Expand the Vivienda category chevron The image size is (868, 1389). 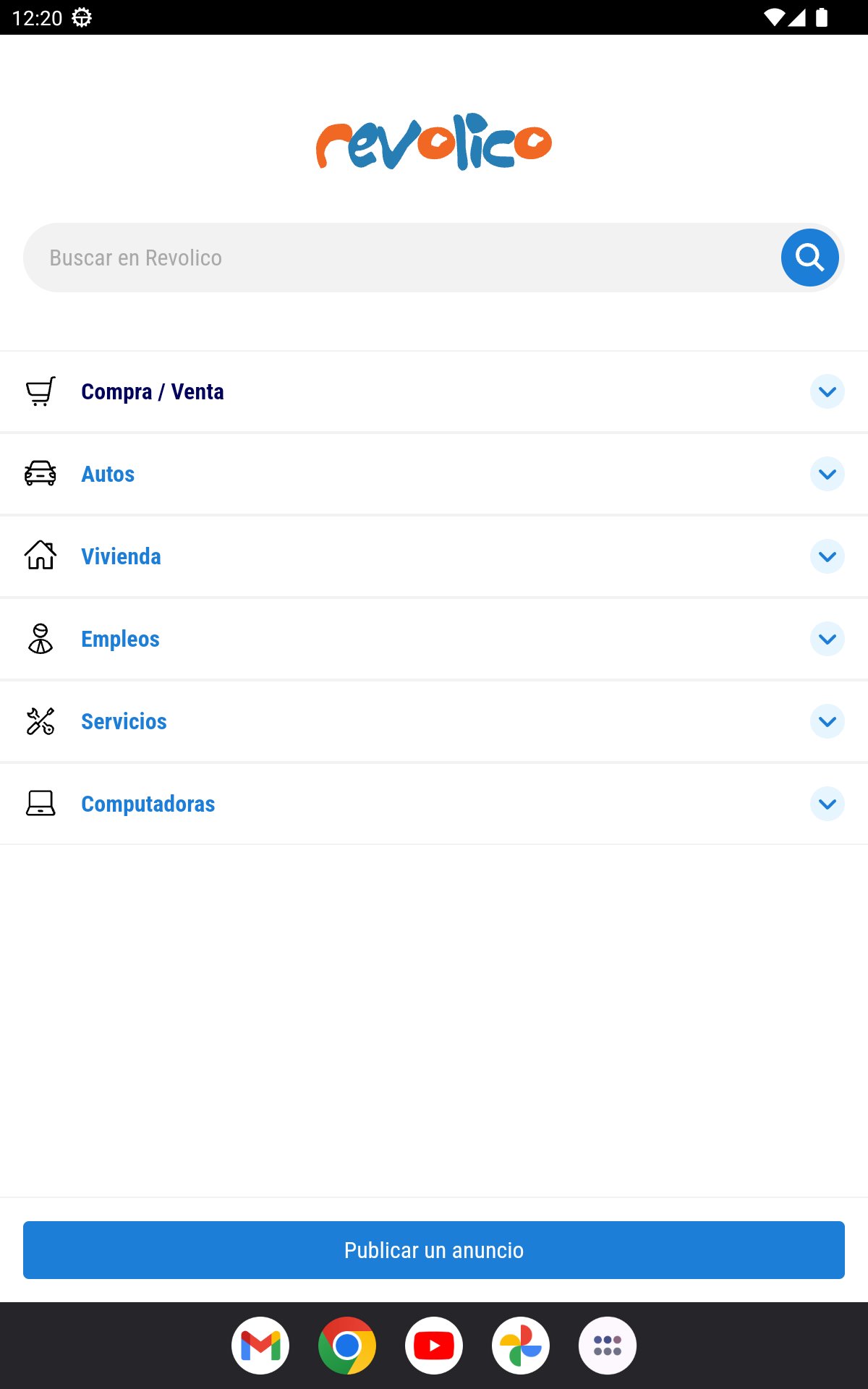(x=827, y=556)
